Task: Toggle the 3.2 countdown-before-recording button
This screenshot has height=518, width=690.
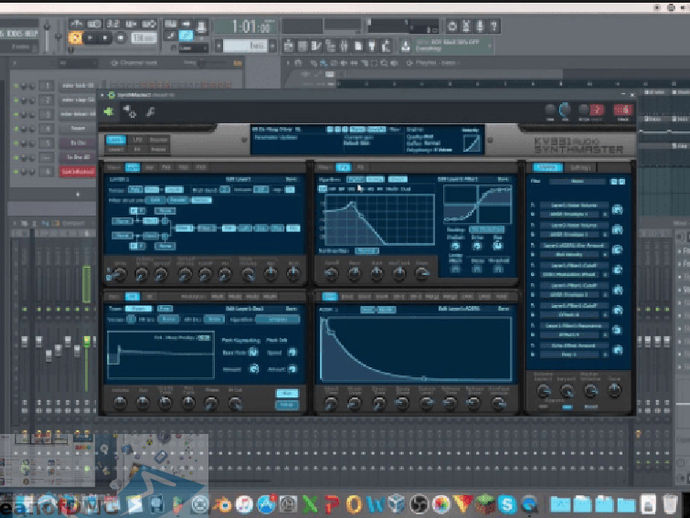Action: 113,24
